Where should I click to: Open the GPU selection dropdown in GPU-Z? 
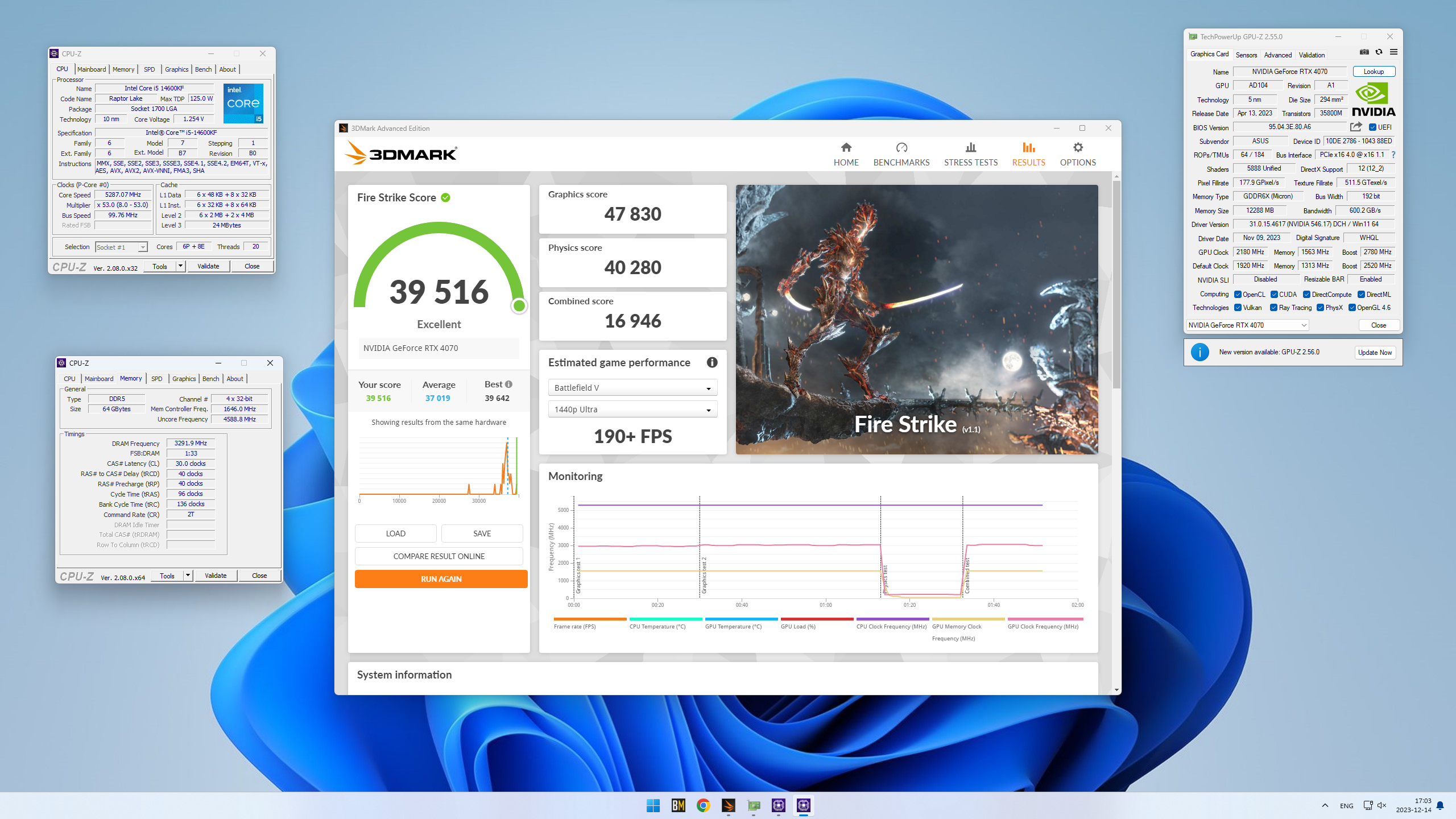1247,325
